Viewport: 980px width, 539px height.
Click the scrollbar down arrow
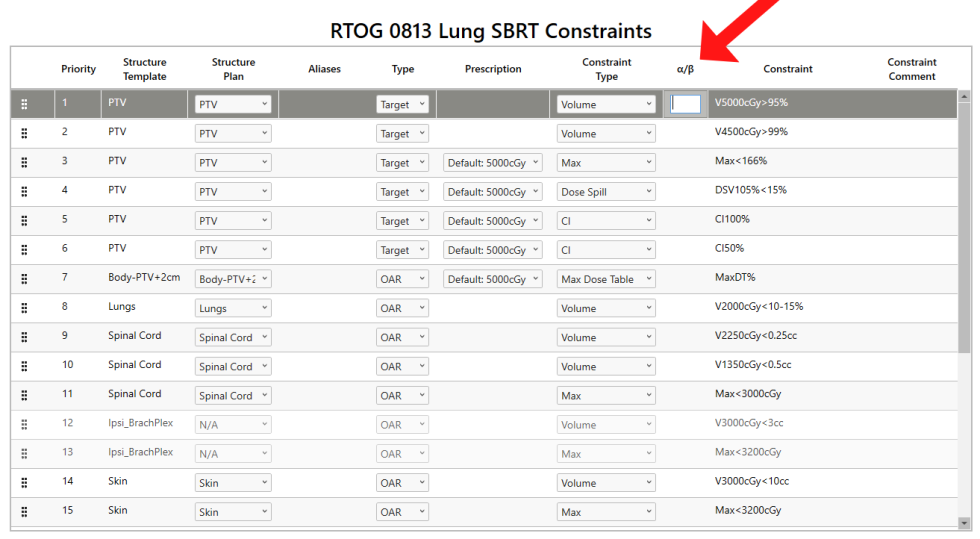pos(964,522)
